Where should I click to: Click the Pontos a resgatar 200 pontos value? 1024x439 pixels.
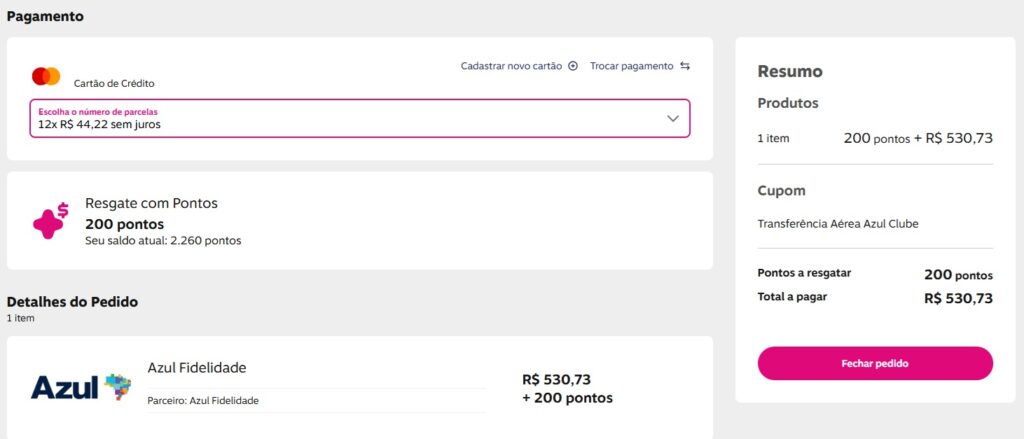tap(958, 275)
